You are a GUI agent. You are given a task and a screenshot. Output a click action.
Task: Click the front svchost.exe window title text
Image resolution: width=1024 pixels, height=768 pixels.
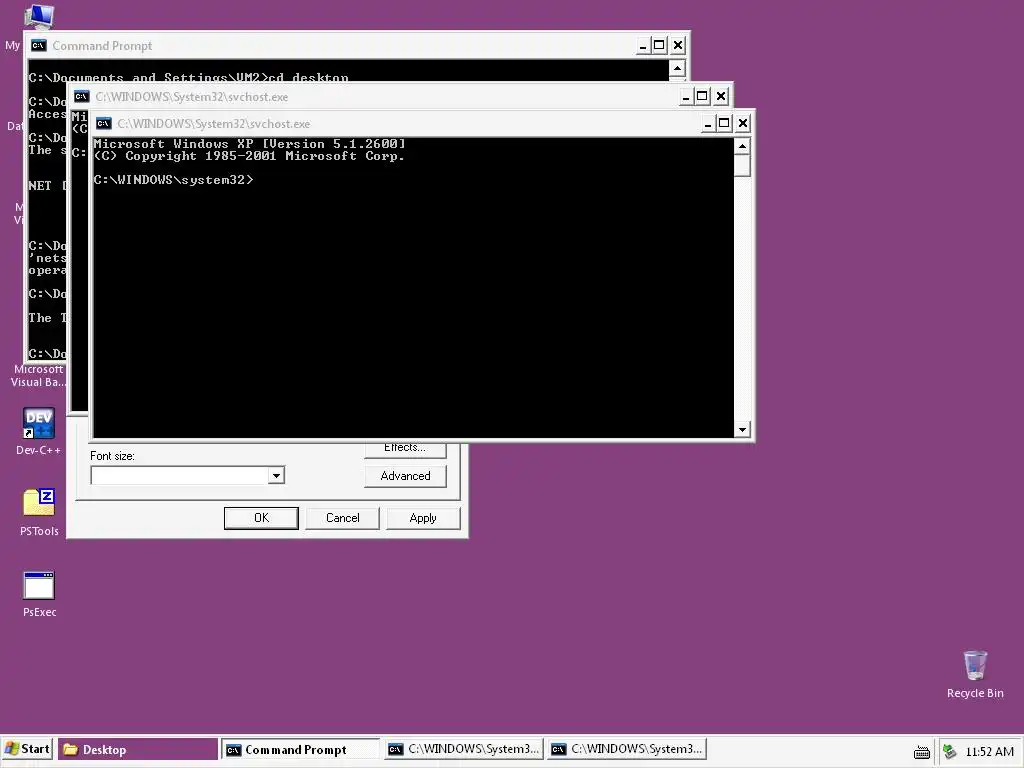(214, 123)
